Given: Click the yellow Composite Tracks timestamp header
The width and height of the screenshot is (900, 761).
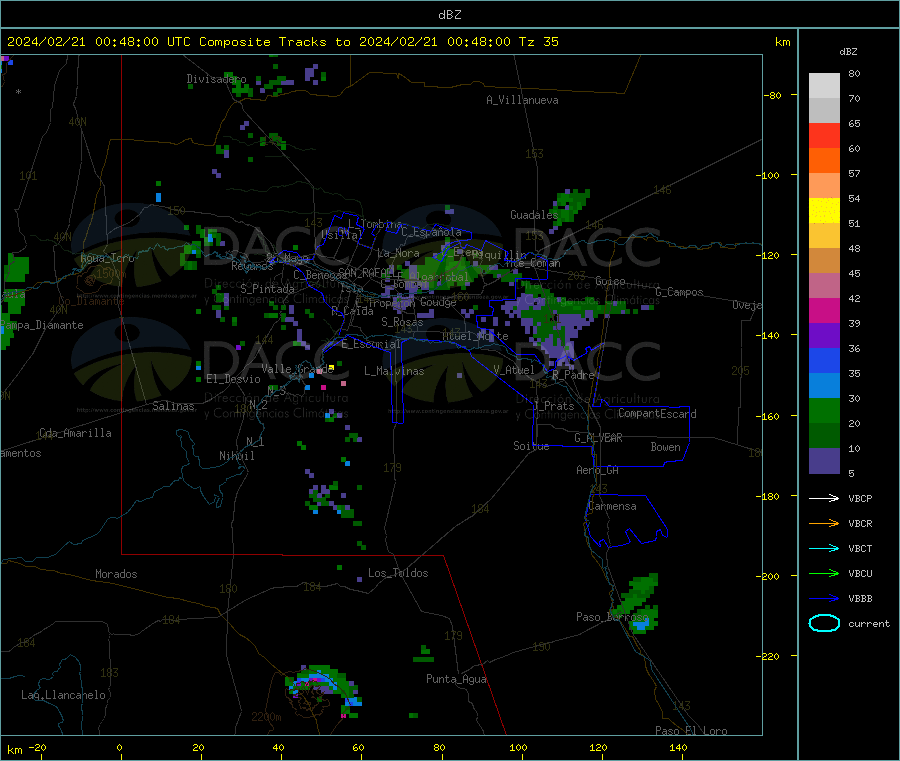Looking at the screenshot, I should tap(282, 42).
